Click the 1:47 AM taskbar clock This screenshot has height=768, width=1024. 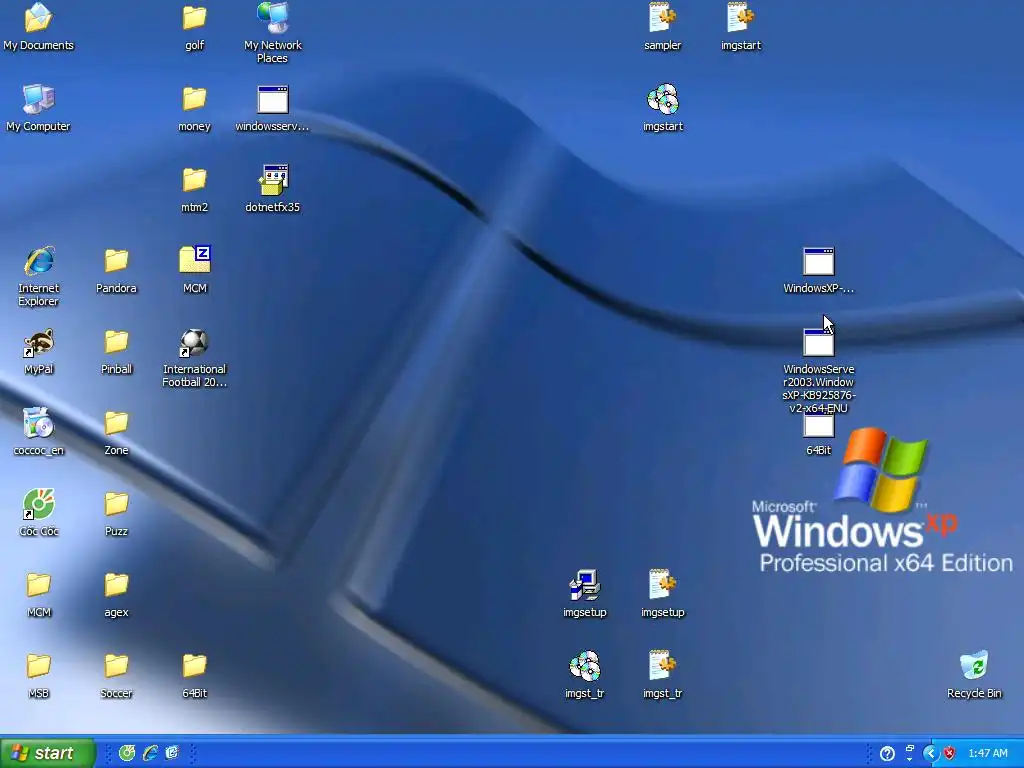point(987,754)
